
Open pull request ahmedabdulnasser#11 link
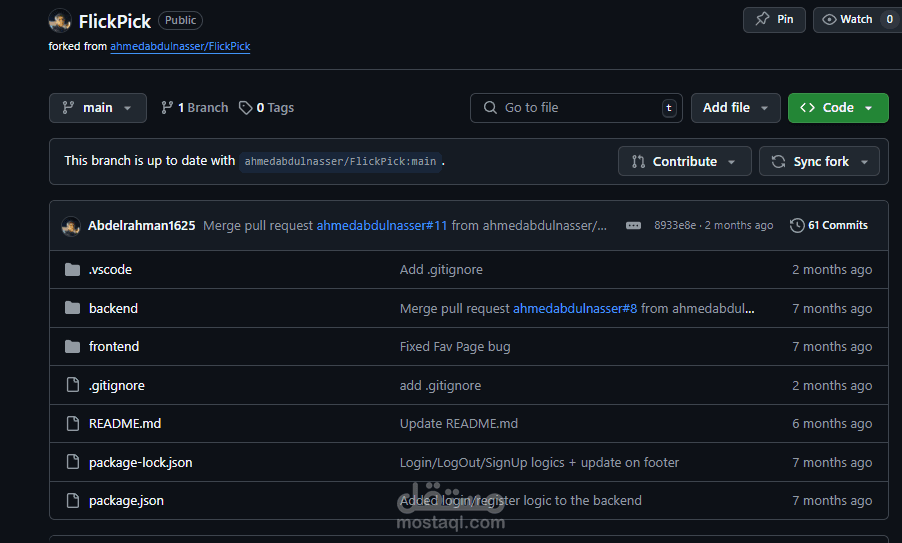(382, 225)
